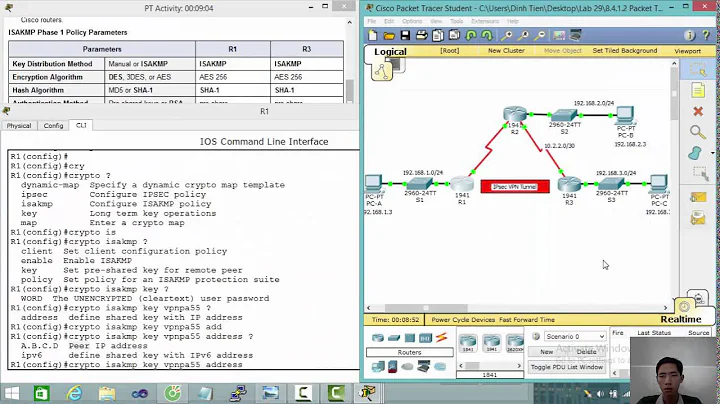This screenshot has width=720, height=404.
Task: Switch to Realtime mode tab
Action: [x=681, y=319]
